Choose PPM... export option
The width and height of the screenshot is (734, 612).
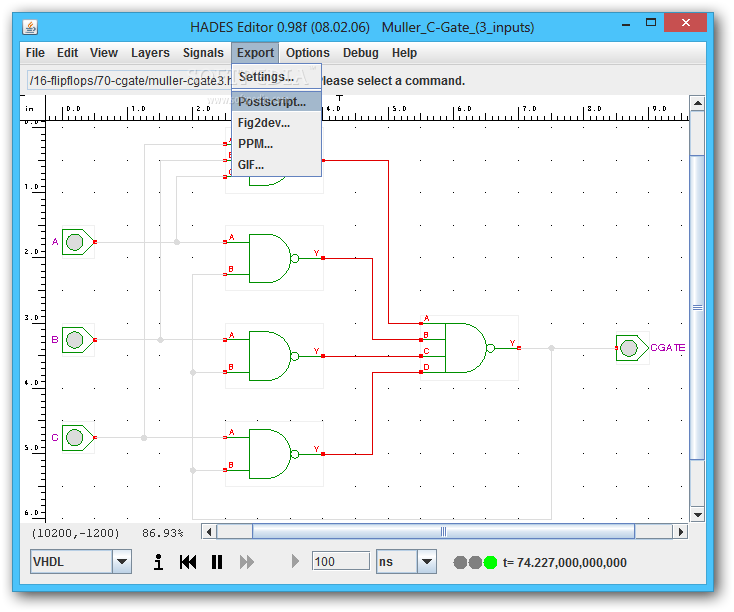(x=277, y=144)
